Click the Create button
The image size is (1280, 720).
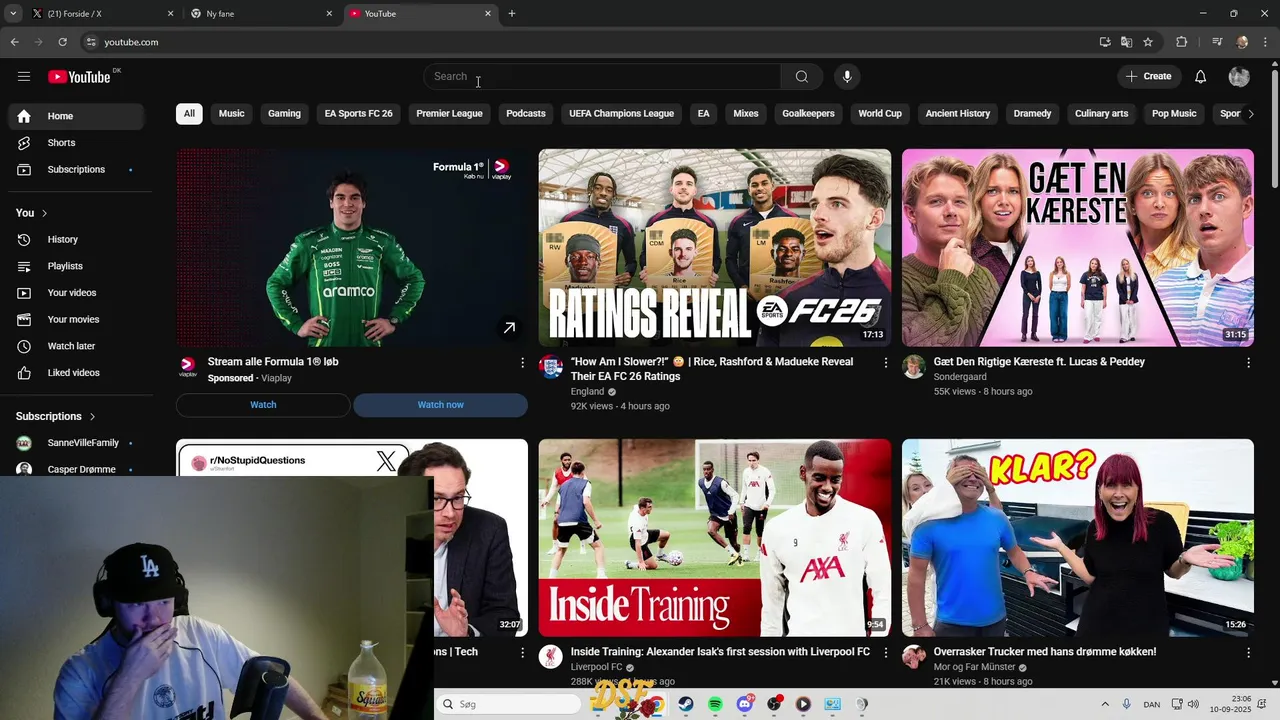point(1149,77)
